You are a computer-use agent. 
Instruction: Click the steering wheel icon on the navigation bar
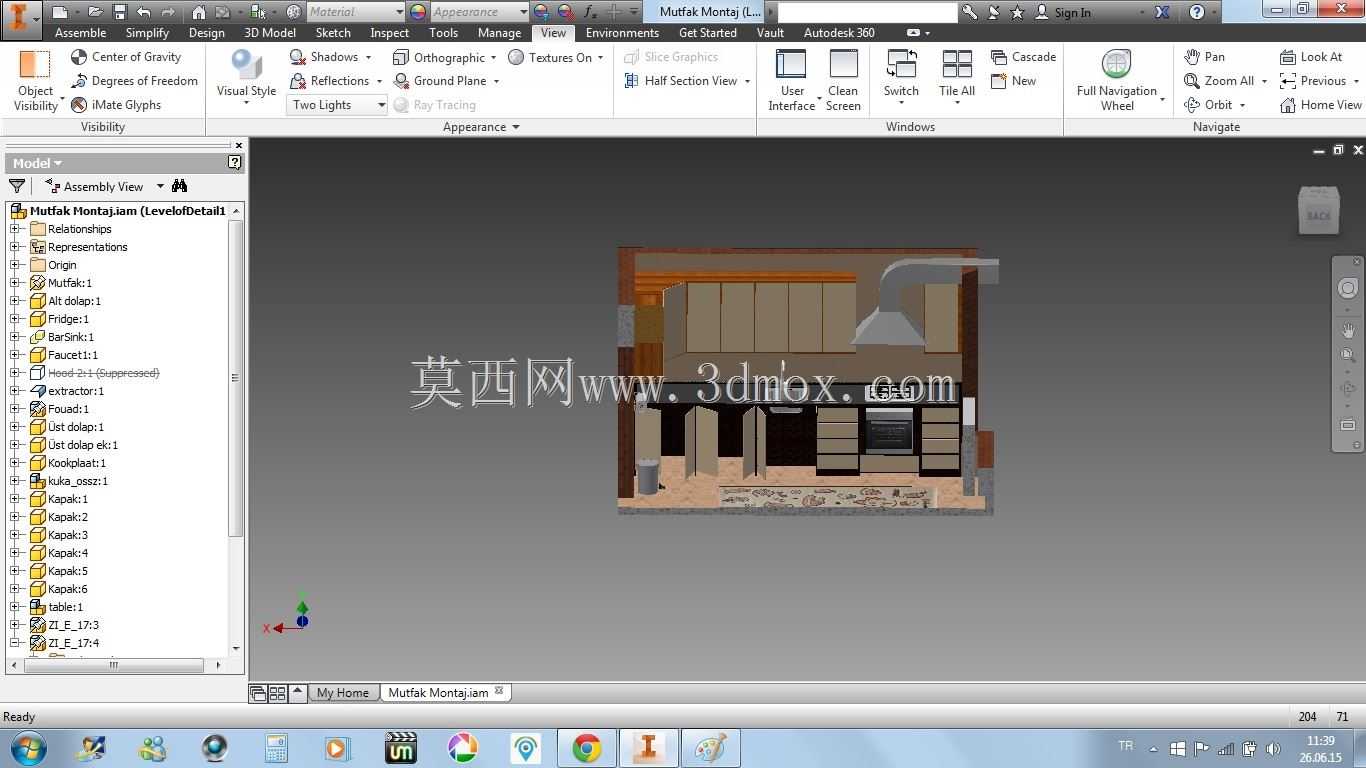pos(1348,288)
